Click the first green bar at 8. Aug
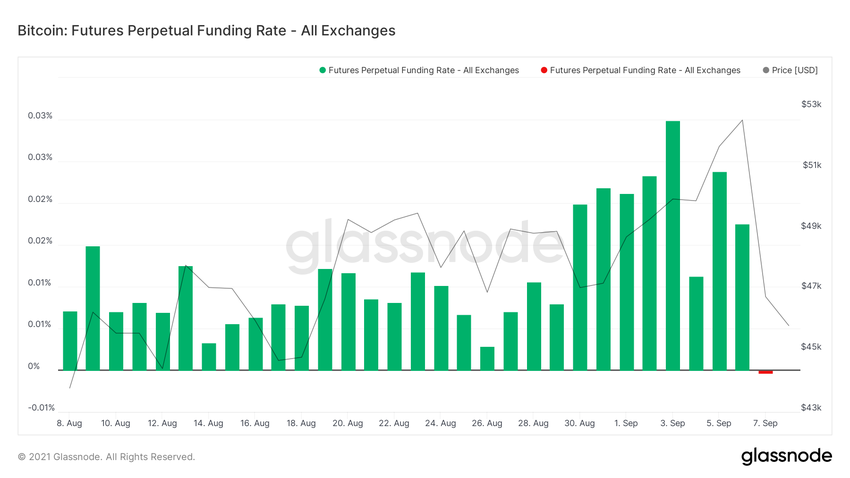 [x=70, y=340]
